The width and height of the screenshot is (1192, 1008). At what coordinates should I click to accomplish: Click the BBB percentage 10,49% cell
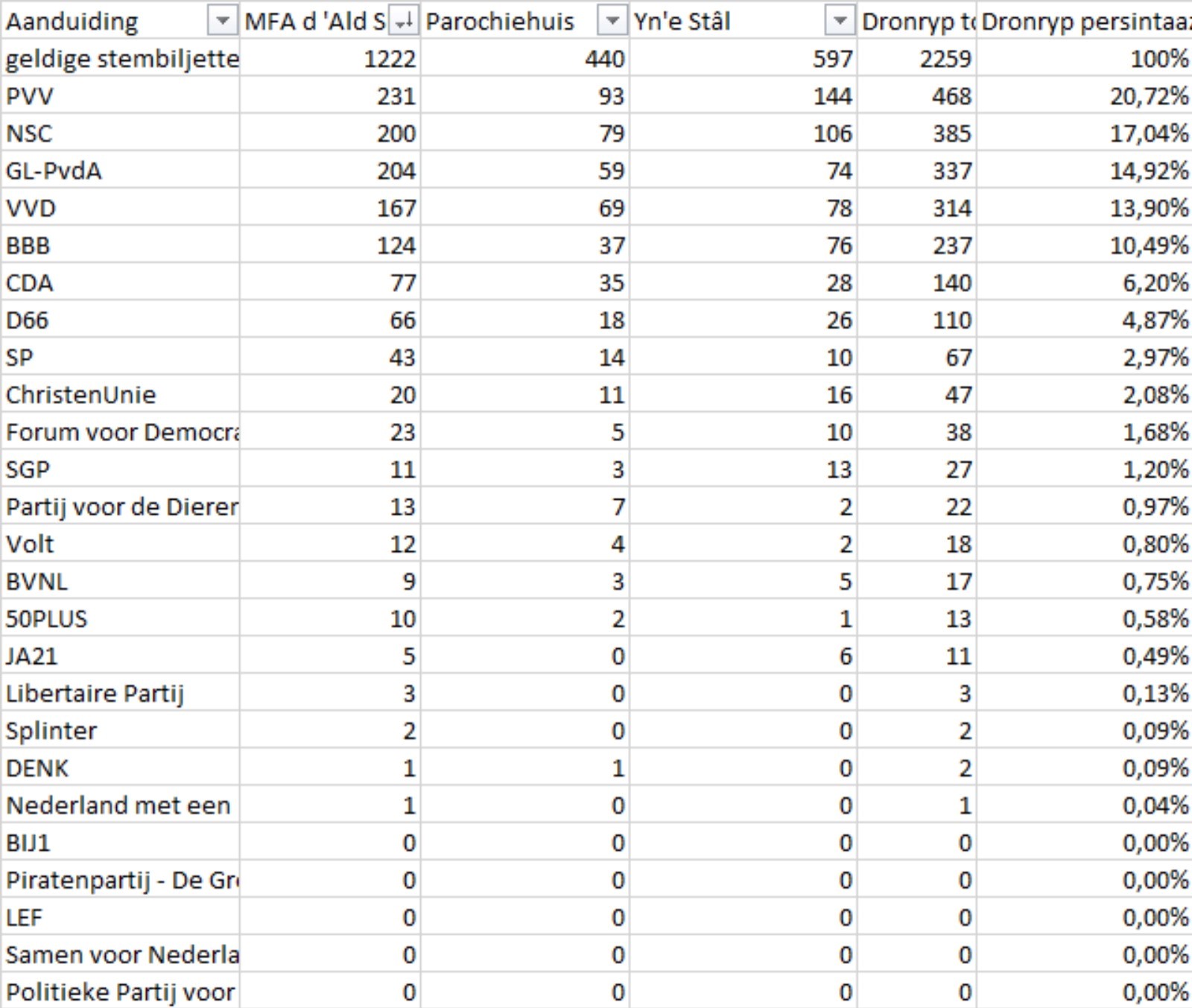click(x=1084, y=244)
